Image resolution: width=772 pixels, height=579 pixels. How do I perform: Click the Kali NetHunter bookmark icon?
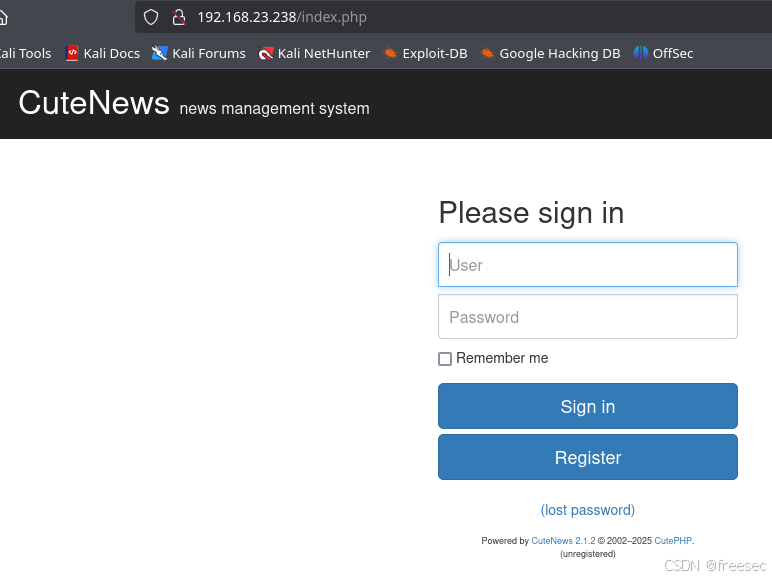[265, 53]
